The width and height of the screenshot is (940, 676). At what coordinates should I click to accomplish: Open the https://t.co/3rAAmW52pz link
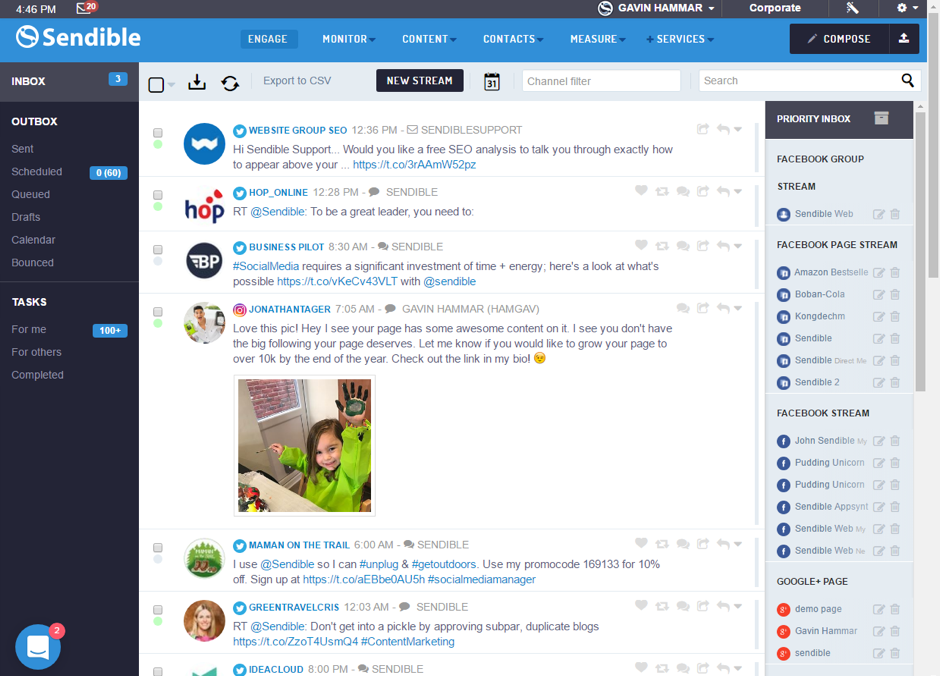414,165
